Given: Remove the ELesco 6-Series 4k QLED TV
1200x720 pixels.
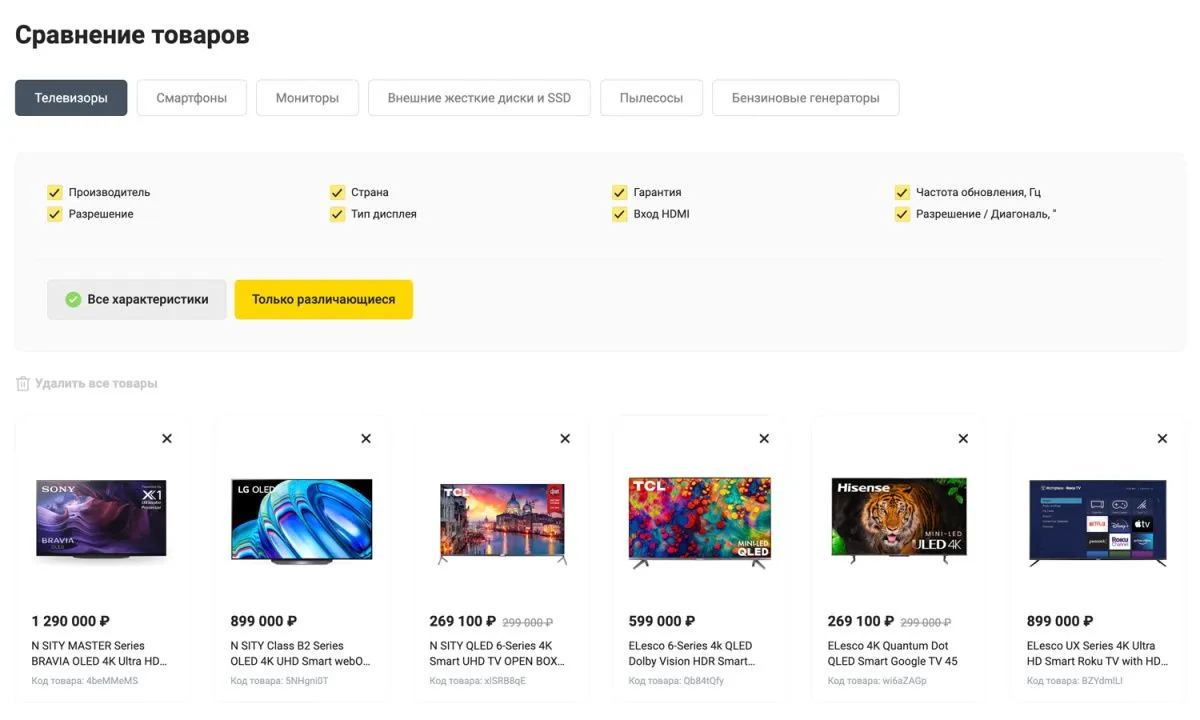Looking at the screenshot, I should (x=764, y=438).
